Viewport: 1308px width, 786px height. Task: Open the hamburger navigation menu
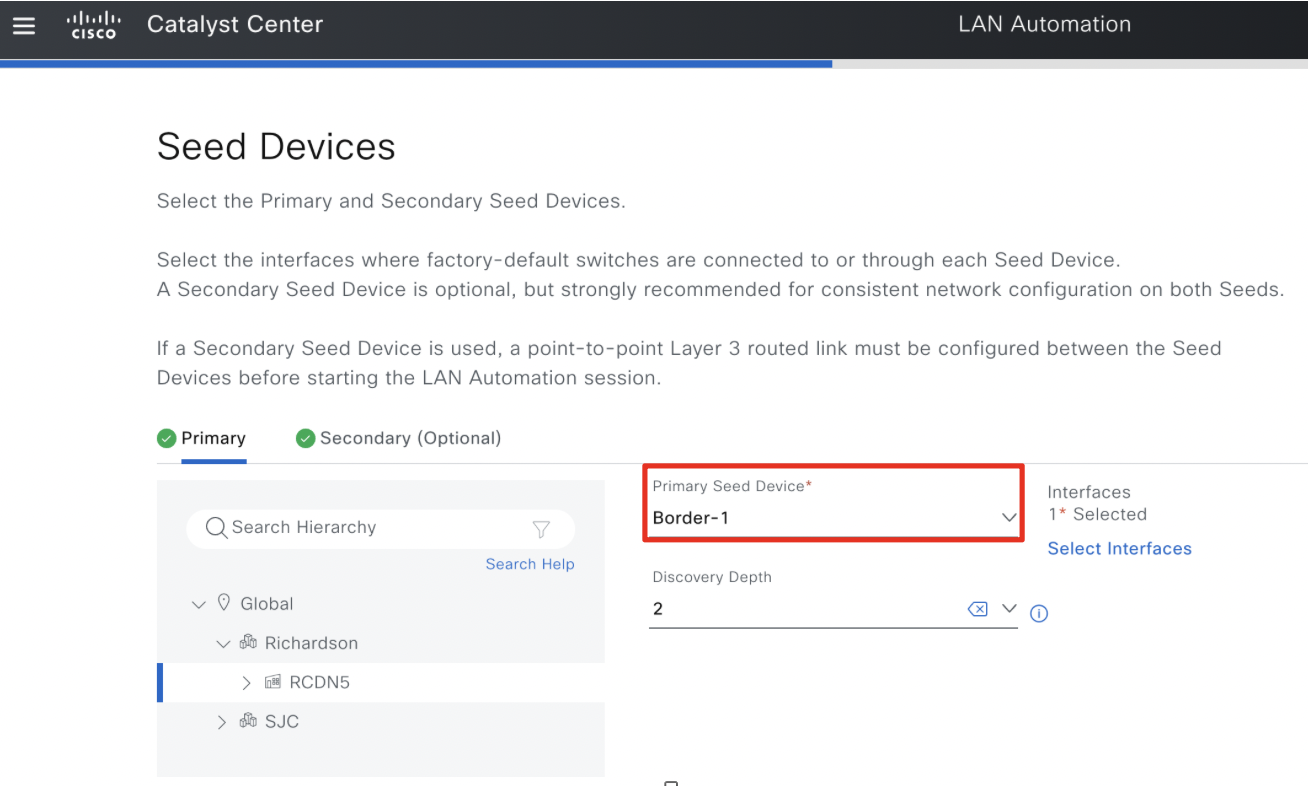[24, 27]
